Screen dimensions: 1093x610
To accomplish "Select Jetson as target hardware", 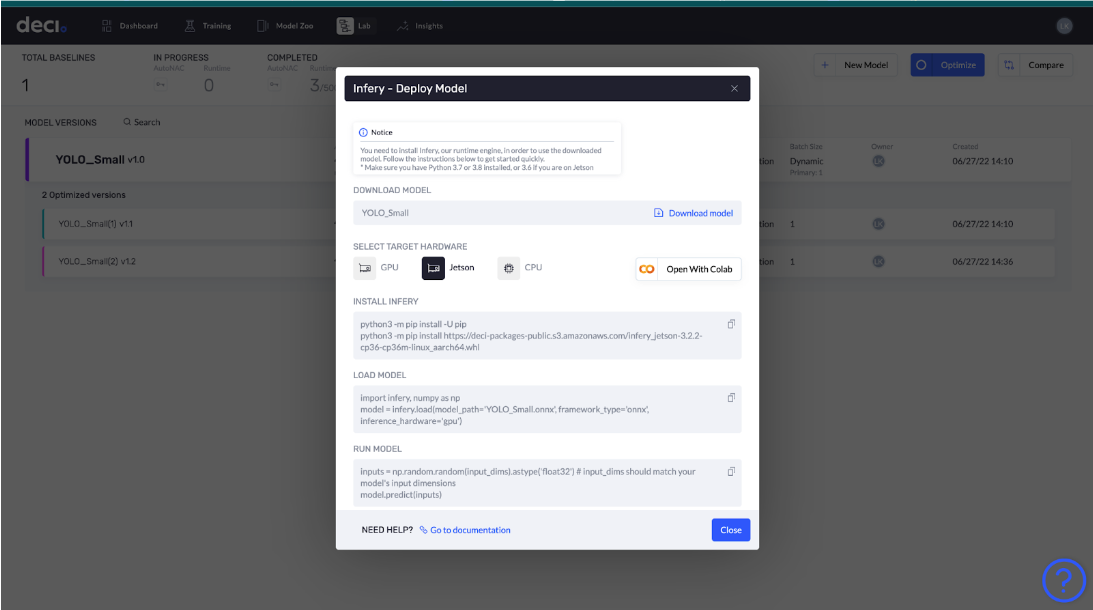I will pos(435,267).
